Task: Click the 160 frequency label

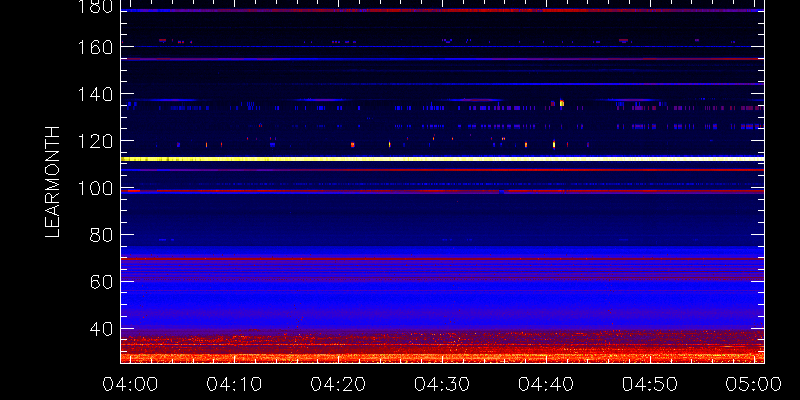Action: pyautogui.click(x=95, y=47)
